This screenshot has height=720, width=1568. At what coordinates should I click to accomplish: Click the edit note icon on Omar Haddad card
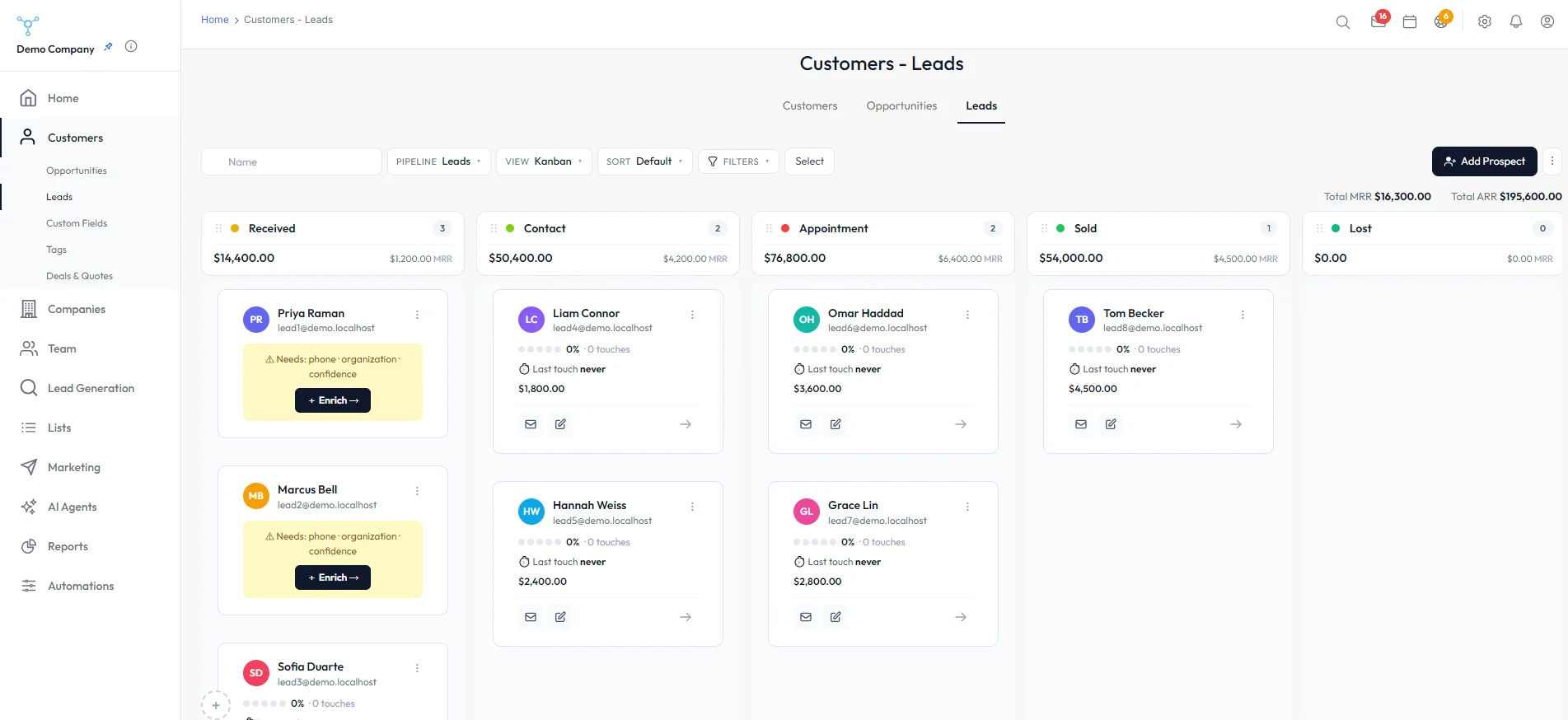pos(835,424)
